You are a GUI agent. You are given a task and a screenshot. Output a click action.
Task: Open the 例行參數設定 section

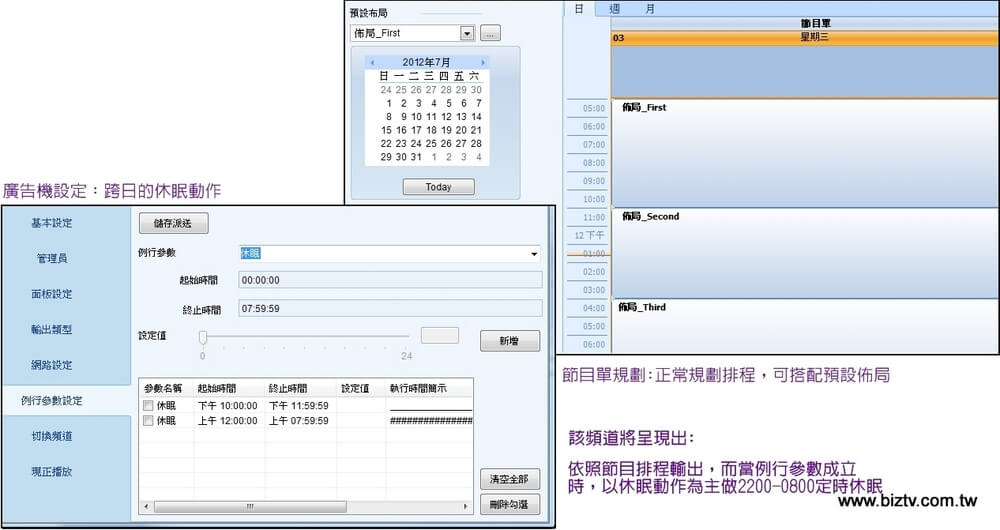click(66, 401)
